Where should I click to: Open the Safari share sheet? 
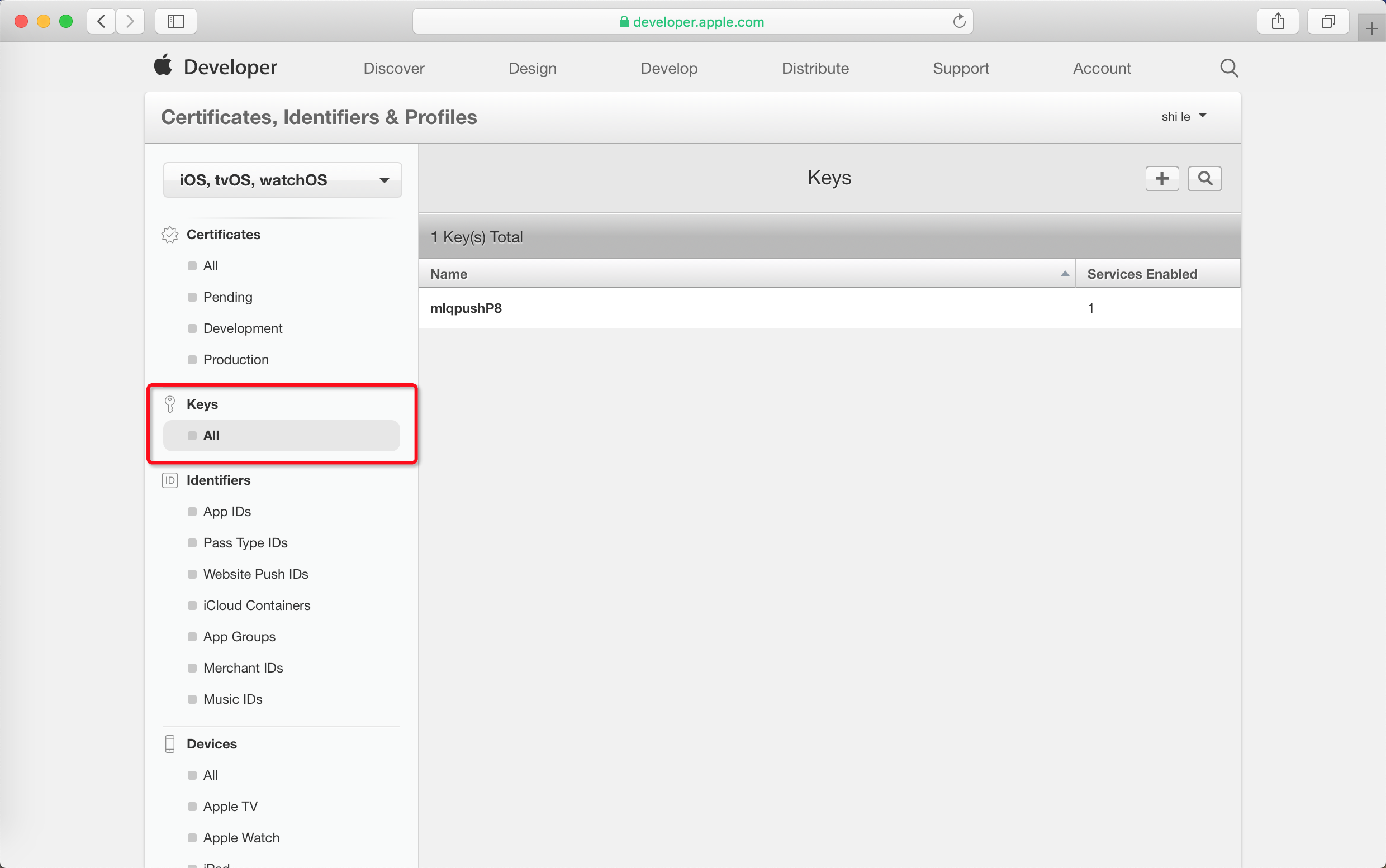[x=1278, y=22]
